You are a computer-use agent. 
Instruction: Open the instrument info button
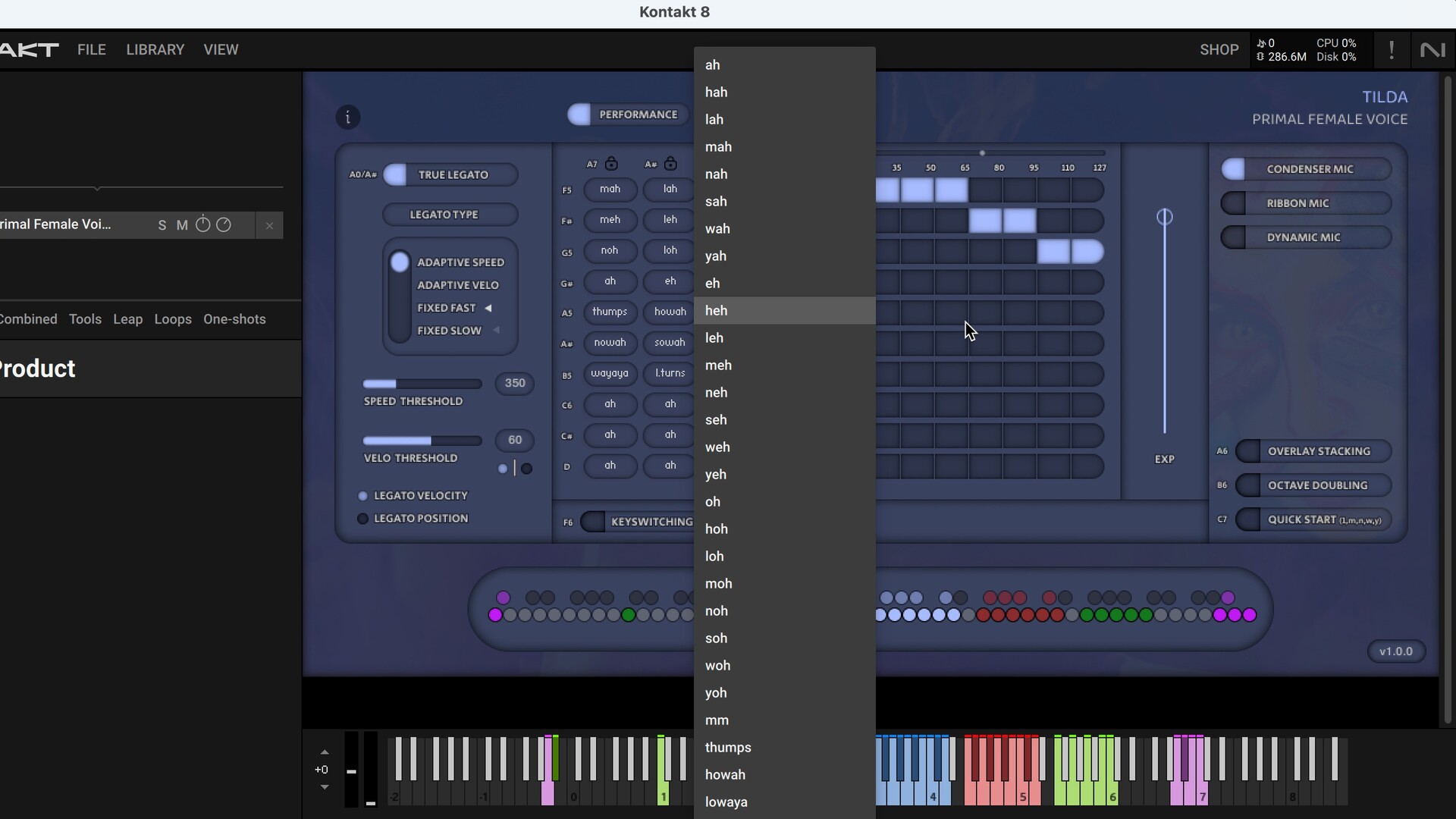click(x=347, y=117)
